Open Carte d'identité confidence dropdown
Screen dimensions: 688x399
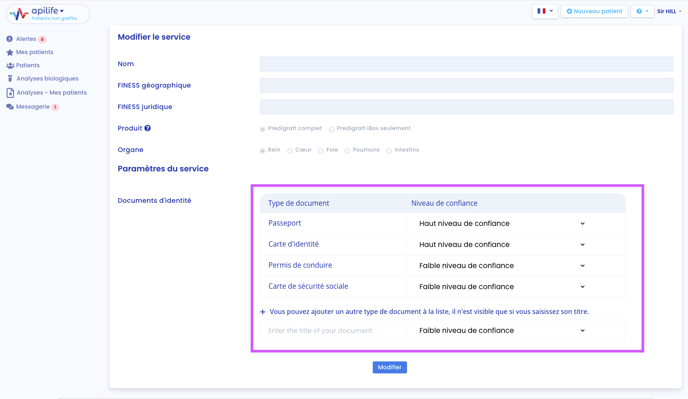coord(502,244)
